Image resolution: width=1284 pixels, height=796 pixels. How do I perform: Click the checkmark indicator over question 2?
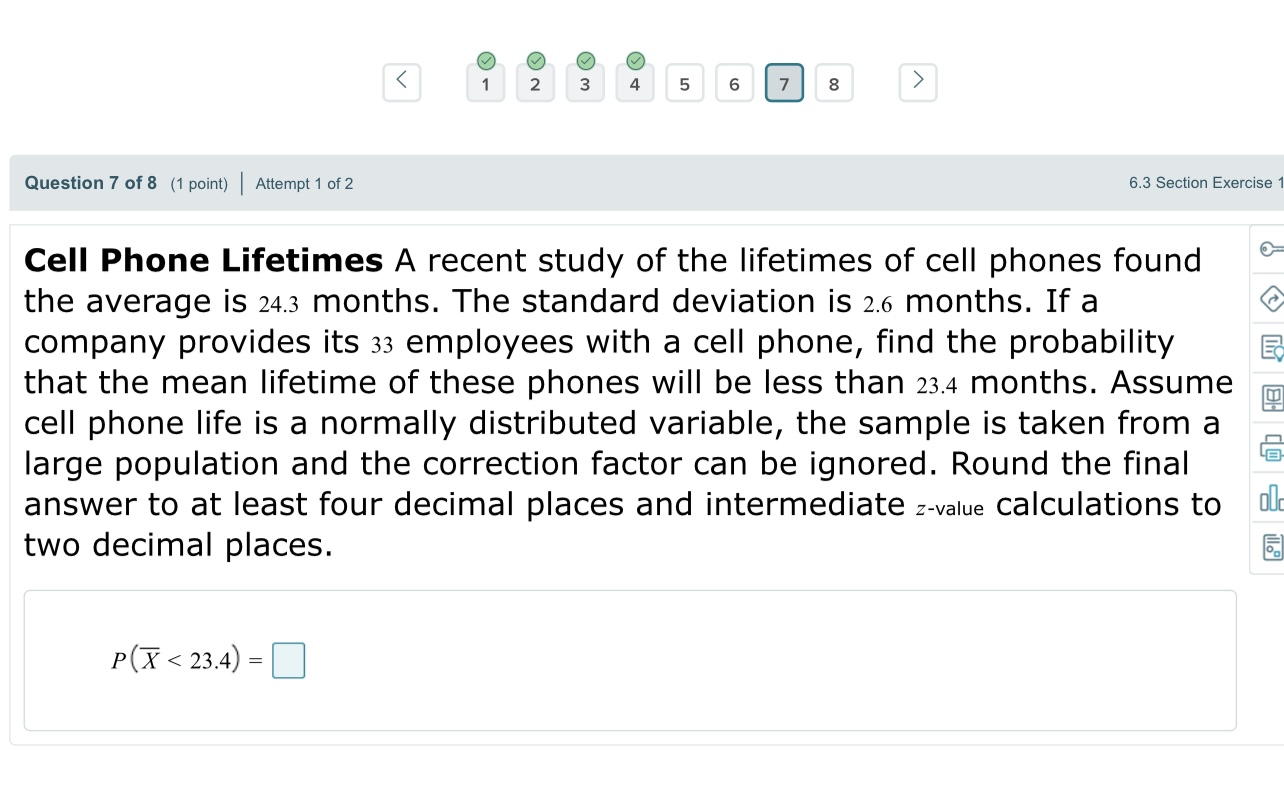(x=535, y=60)
